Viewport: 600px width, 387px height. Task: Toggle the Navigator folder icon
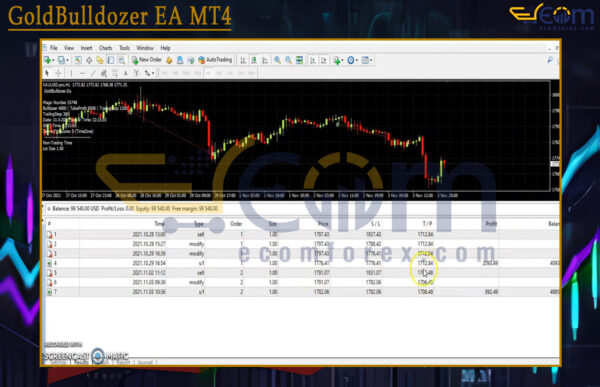coord(99,60)
